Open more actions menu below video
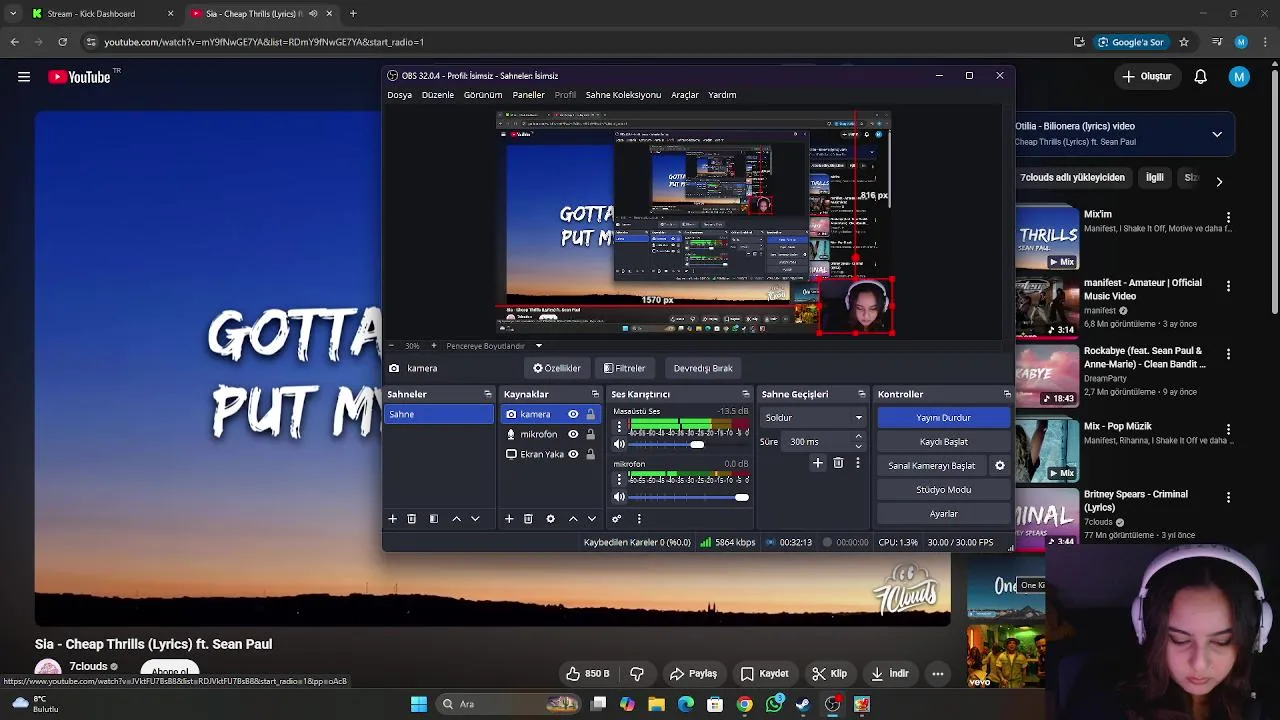Viewport: 1280px width, 720px height. click(938, 674)
